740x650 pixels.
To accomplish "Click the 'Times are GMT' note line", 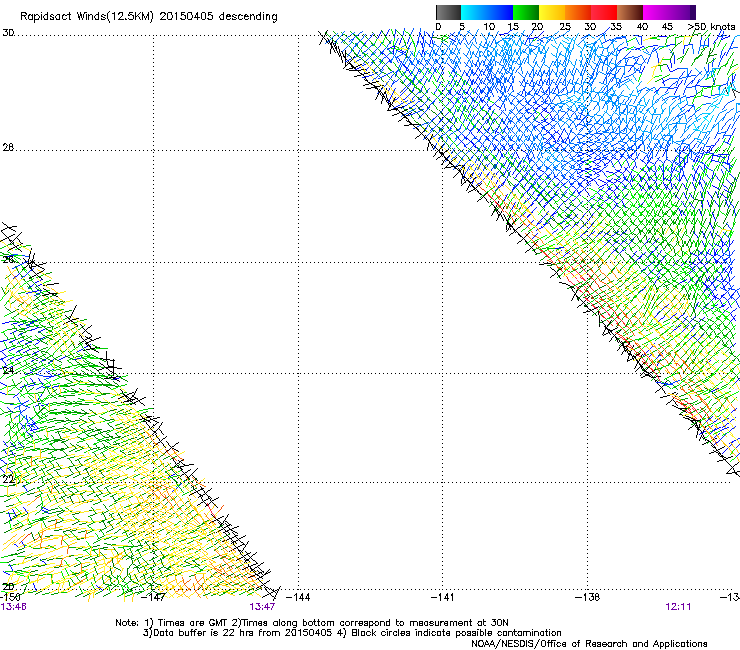I will click(x=312, y=623).
